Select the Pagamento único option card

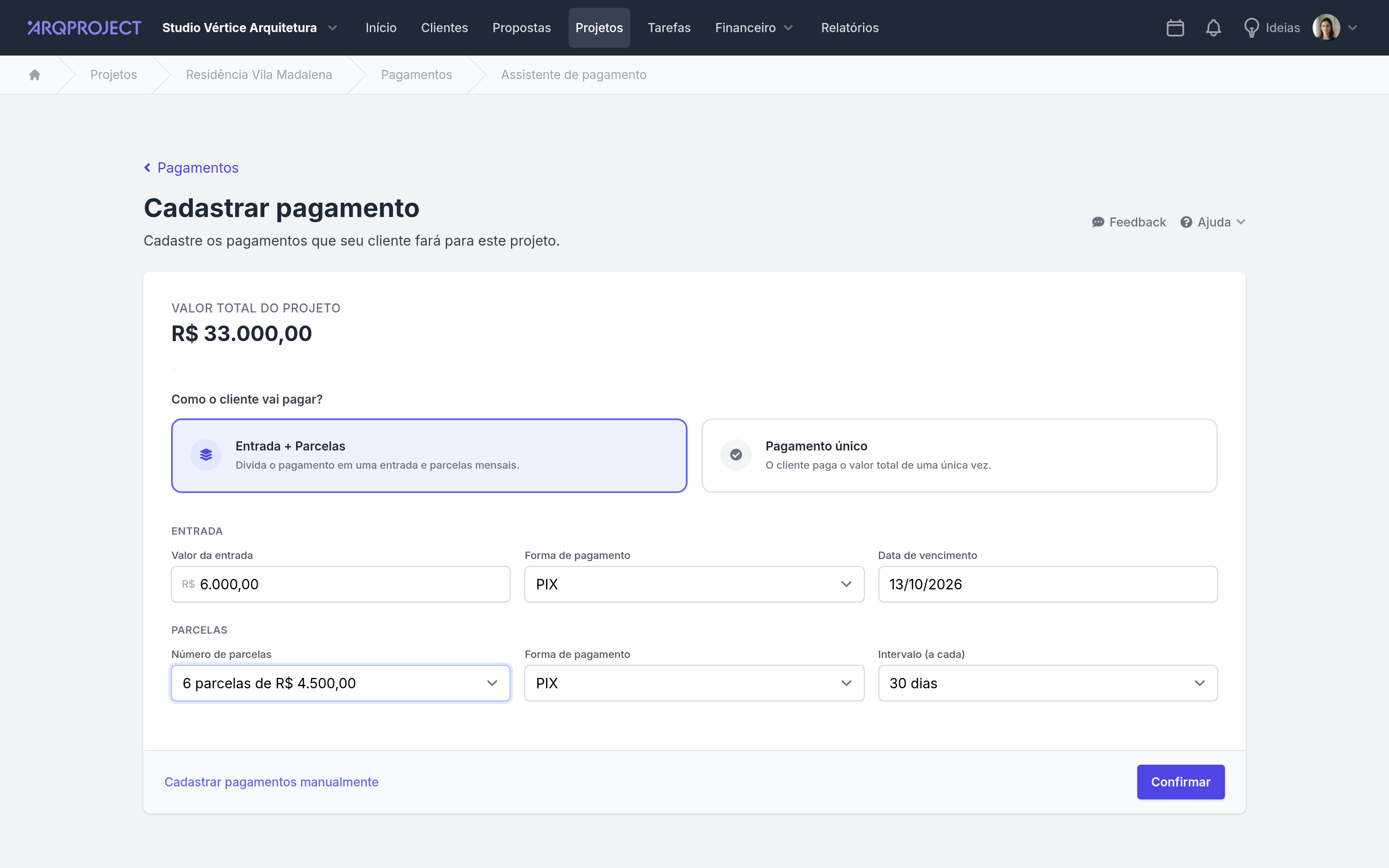coord(959,456)
